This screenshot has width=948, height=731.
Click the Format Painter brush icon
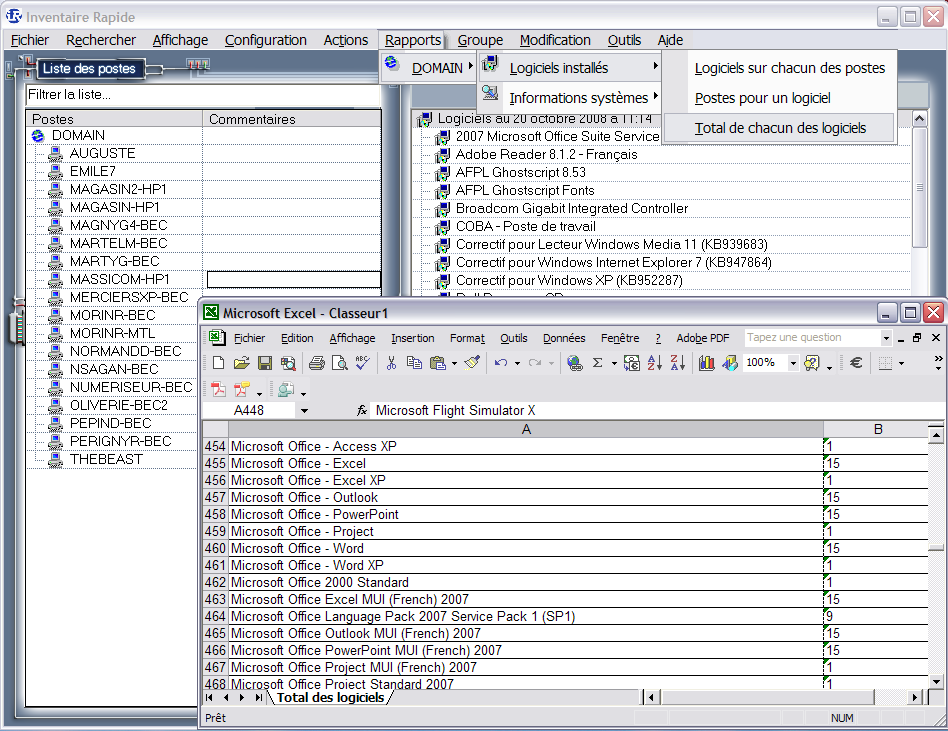pos(472,363)
